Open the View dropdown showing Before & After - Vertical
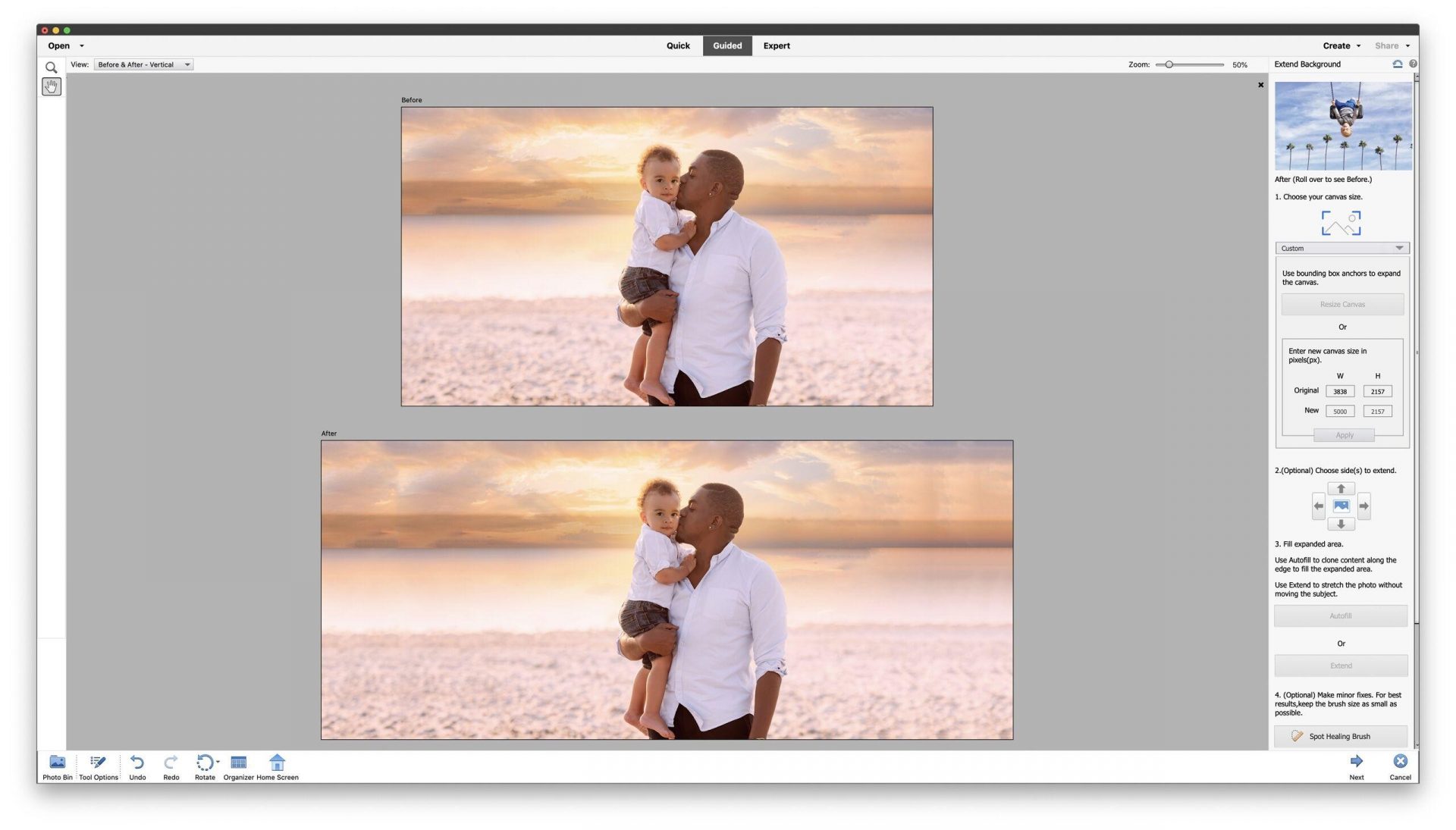Viewport: 1456px width, 830px height. [x=143, y=64]
